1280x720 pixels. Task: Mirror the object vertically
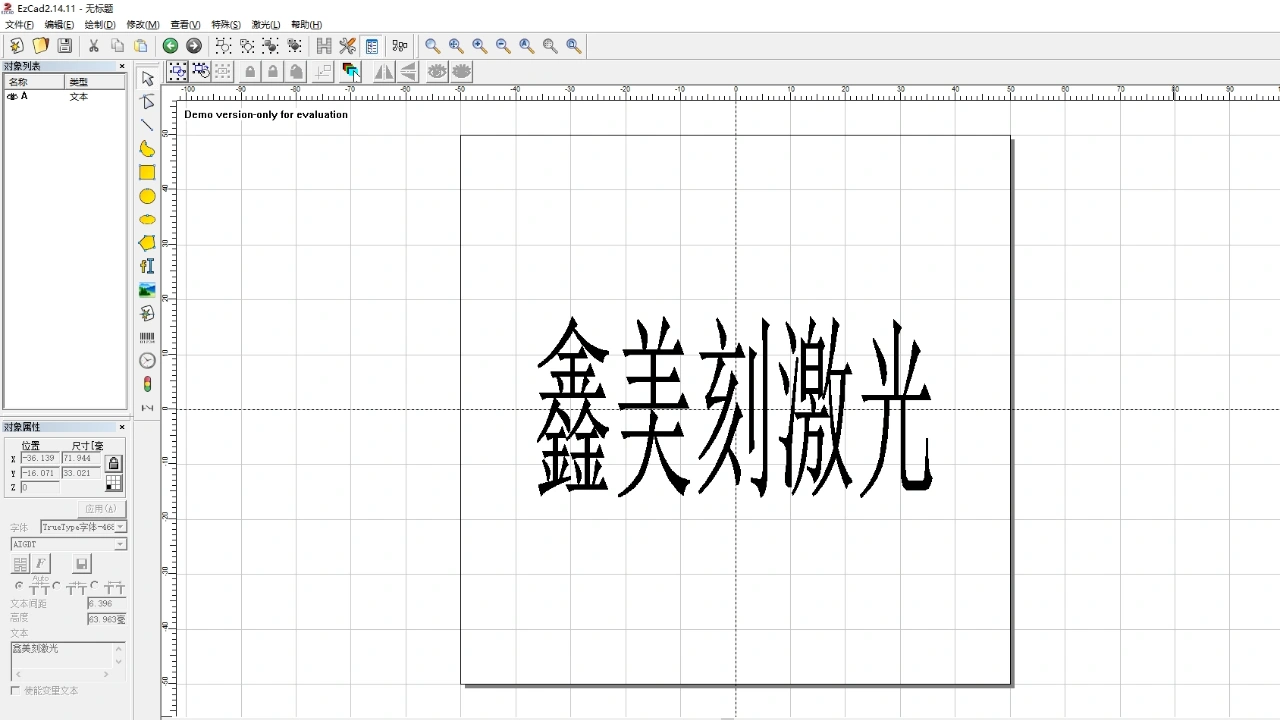coord(408,71)
